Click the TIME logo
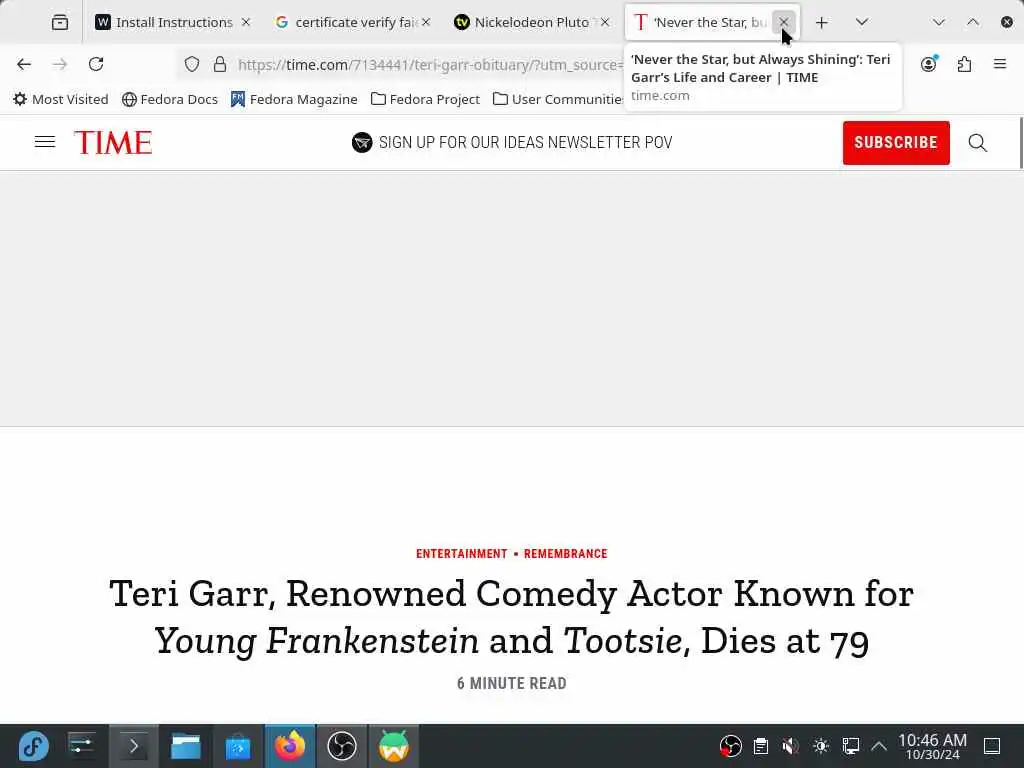This screenshot has width=1024, height=768. (113, 142)
